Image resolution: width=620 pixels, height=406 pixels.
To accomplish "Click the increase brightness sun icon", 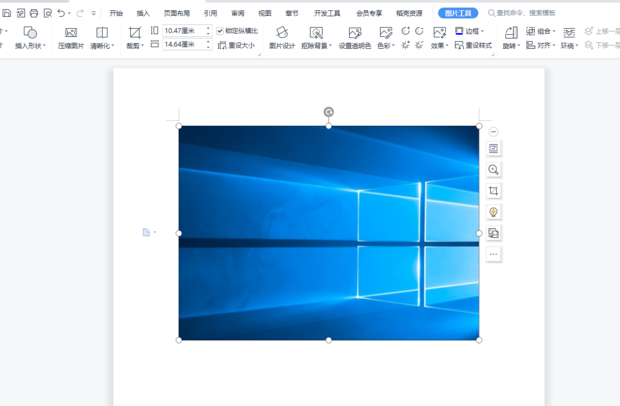I will pos(405,45).
